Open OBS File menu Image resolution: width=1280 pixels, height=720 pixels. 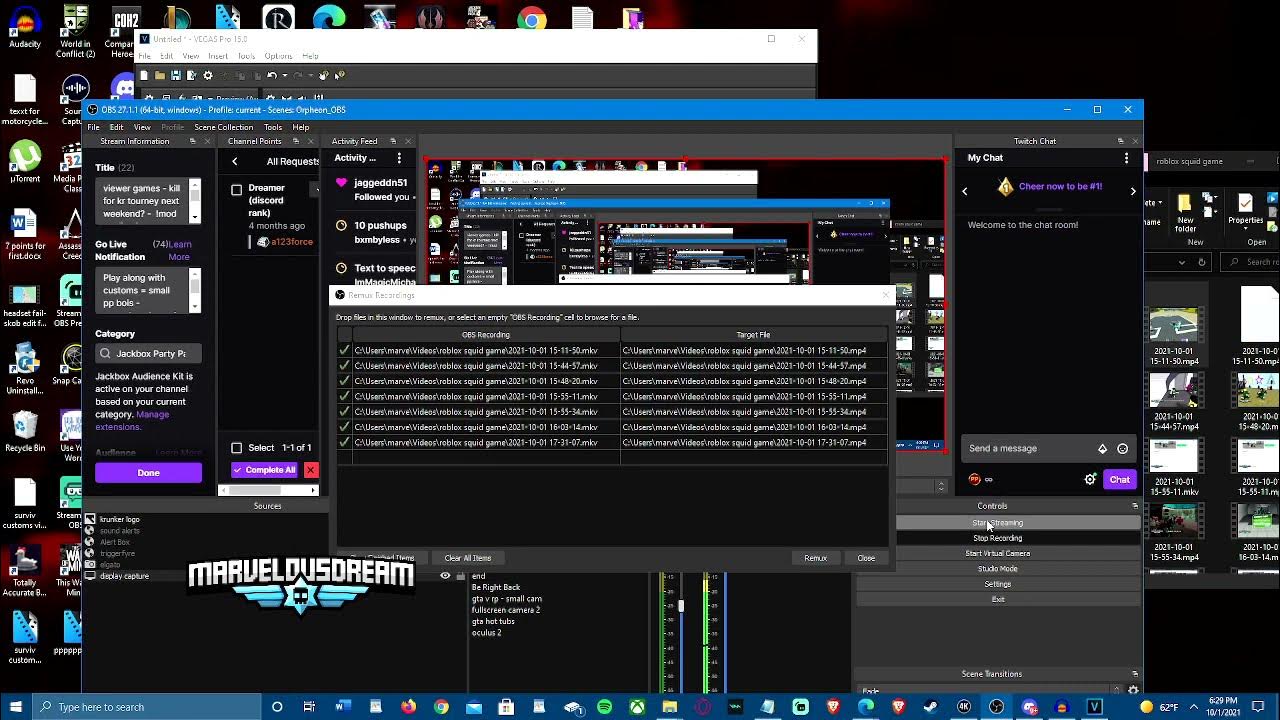pyautogui.click(x=93, y=127)
